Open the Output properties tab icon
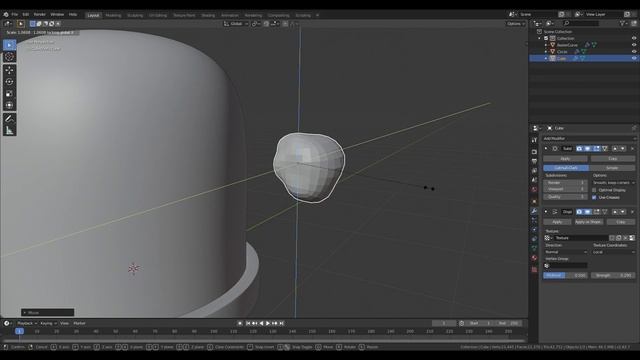 534,161
